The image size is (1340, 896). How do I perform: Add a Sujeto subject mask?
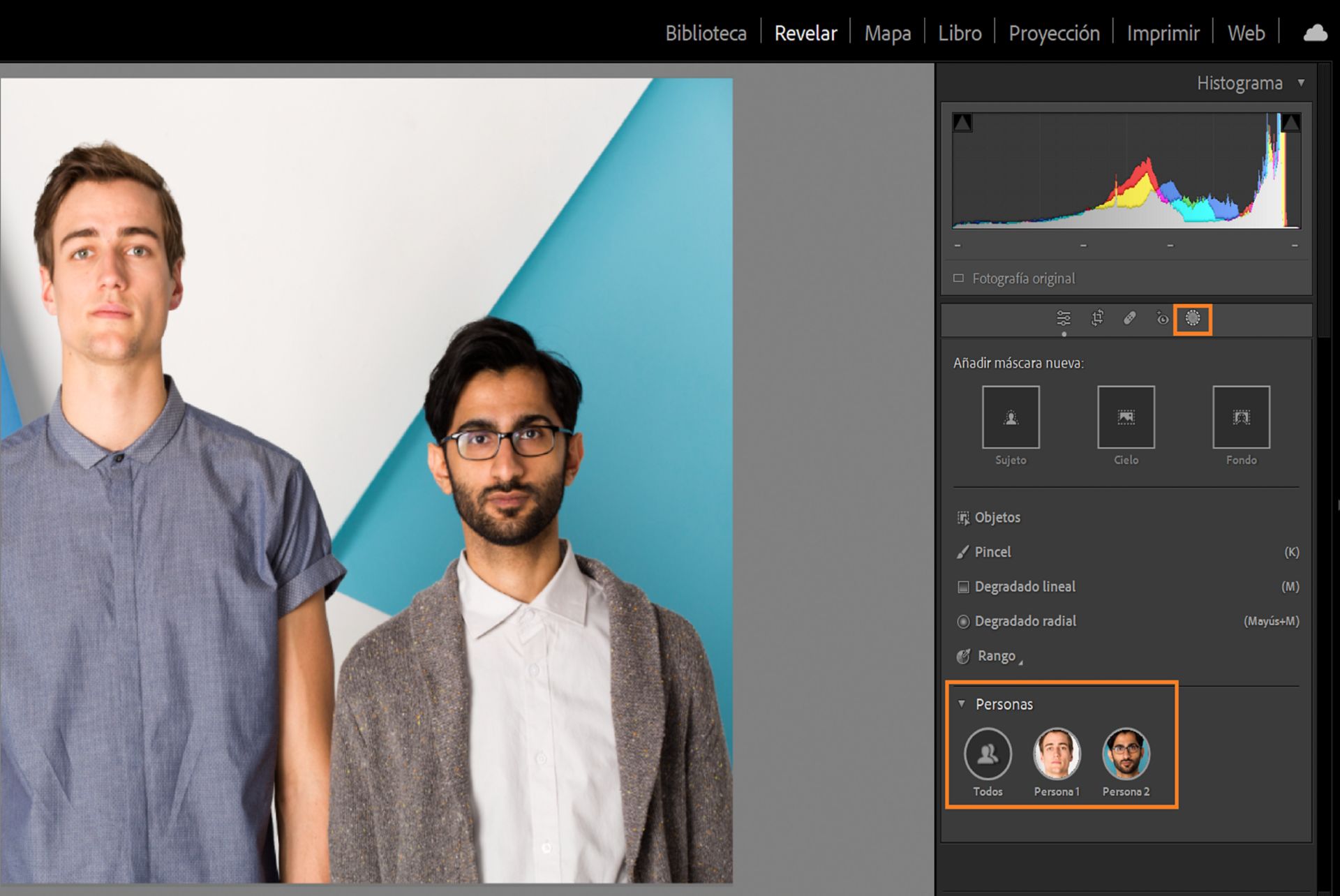coord(1011,417)
